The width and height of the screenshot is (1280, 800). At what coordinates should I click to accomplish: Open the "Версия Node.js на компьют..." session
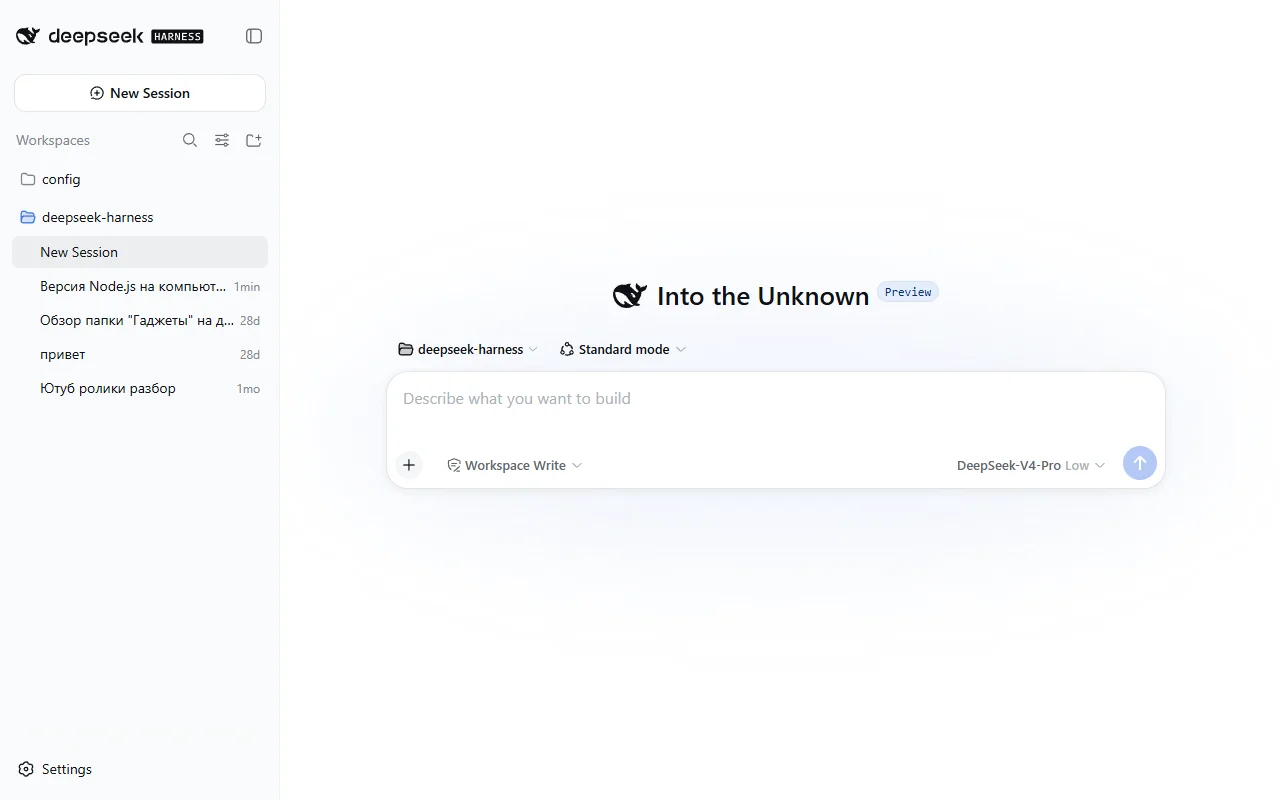pos(140,286)
